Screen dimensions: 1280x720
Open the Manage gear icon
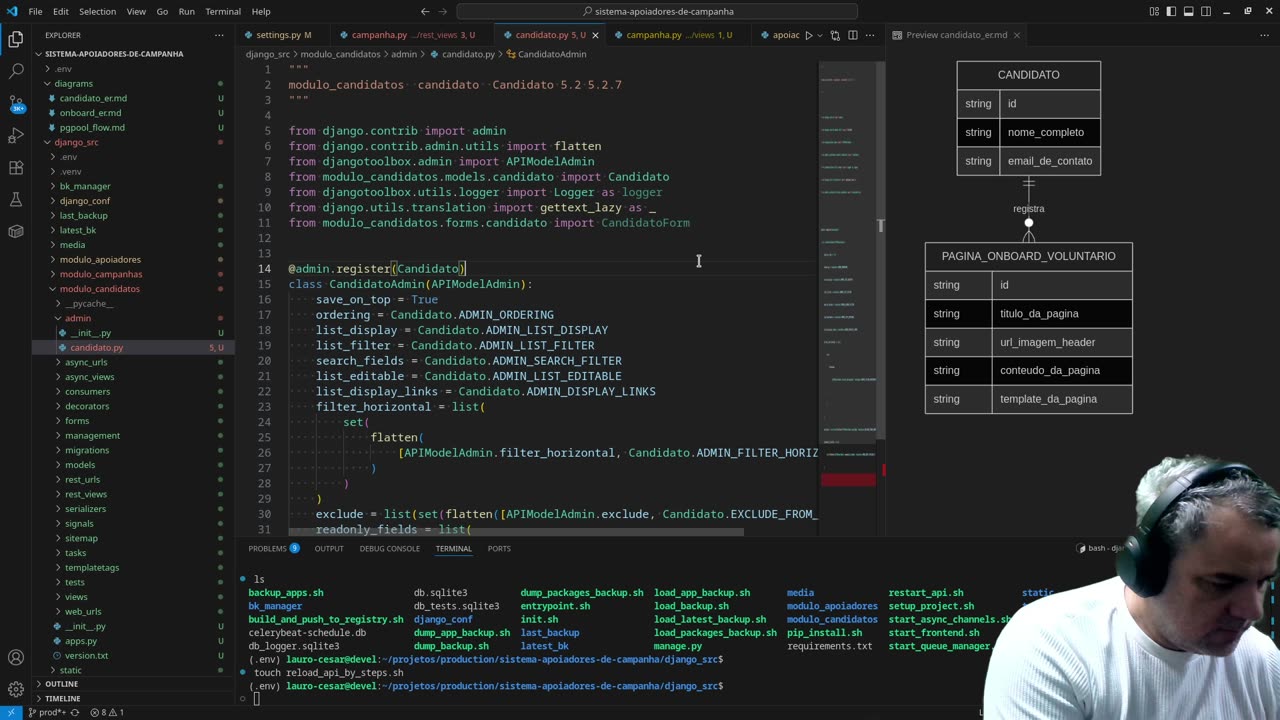(x=16, y=689)
